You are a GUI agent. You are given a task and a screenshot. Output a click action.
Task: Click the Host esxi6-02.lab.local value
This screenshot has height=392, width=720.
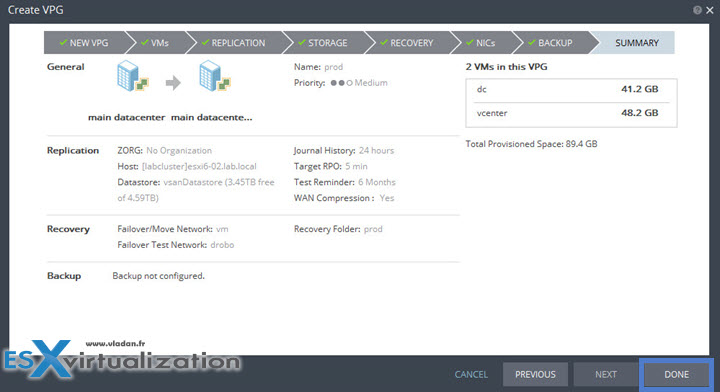(x=199, y=167)
